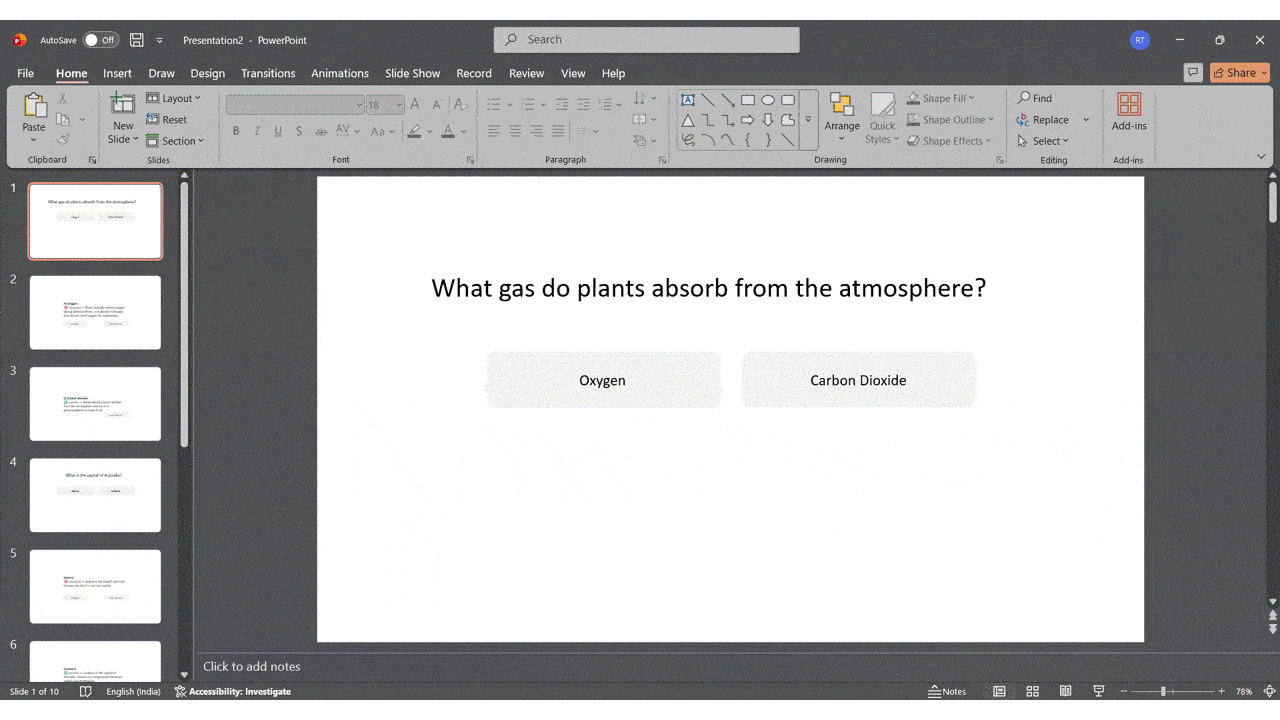Toggle the Notes pane button
Image resolution: width=1280 pixels, height=720 pixels.
pos(947,691)
